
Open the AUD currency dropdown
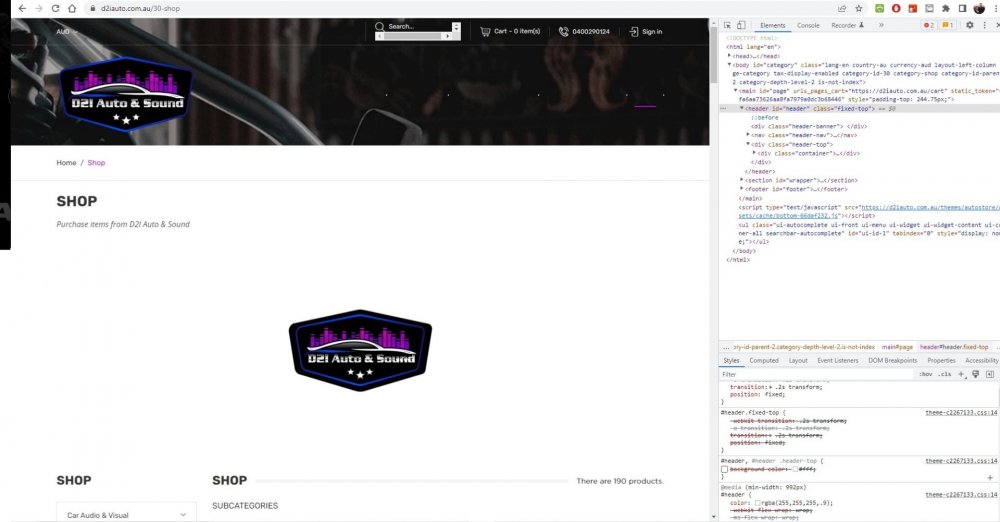[x=67, y=31]
